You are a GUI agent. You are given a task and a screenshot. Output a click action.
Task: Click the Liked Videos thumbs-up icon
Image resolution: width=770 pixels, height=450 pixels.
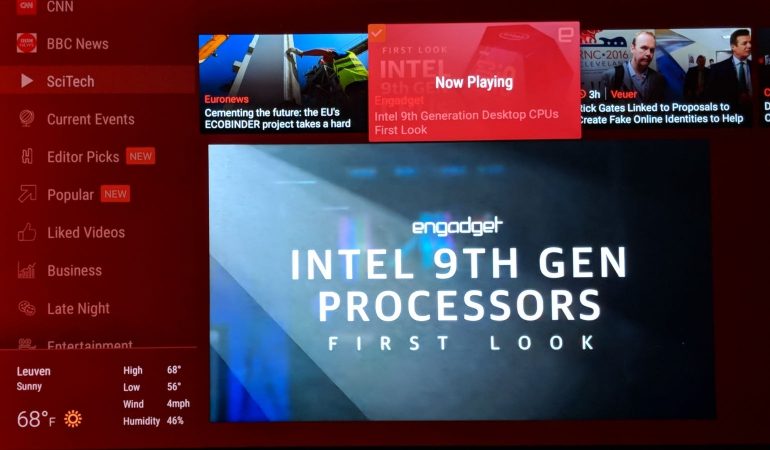click(27, 233)
